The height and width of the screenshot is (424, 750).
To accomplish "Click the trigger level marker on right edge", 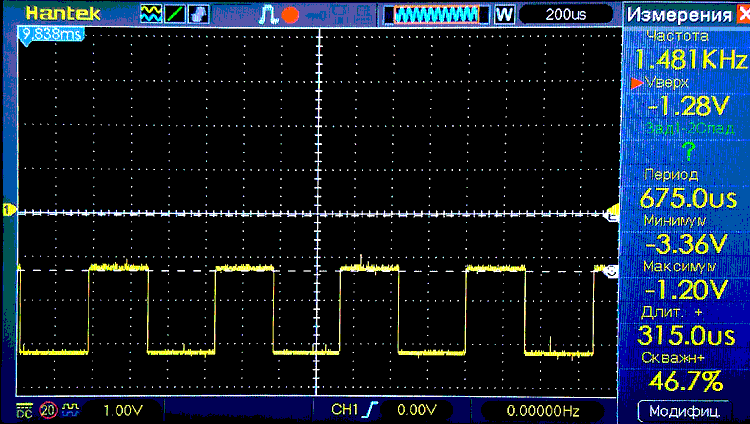I will pyautogui.click(x=613, y=211).
